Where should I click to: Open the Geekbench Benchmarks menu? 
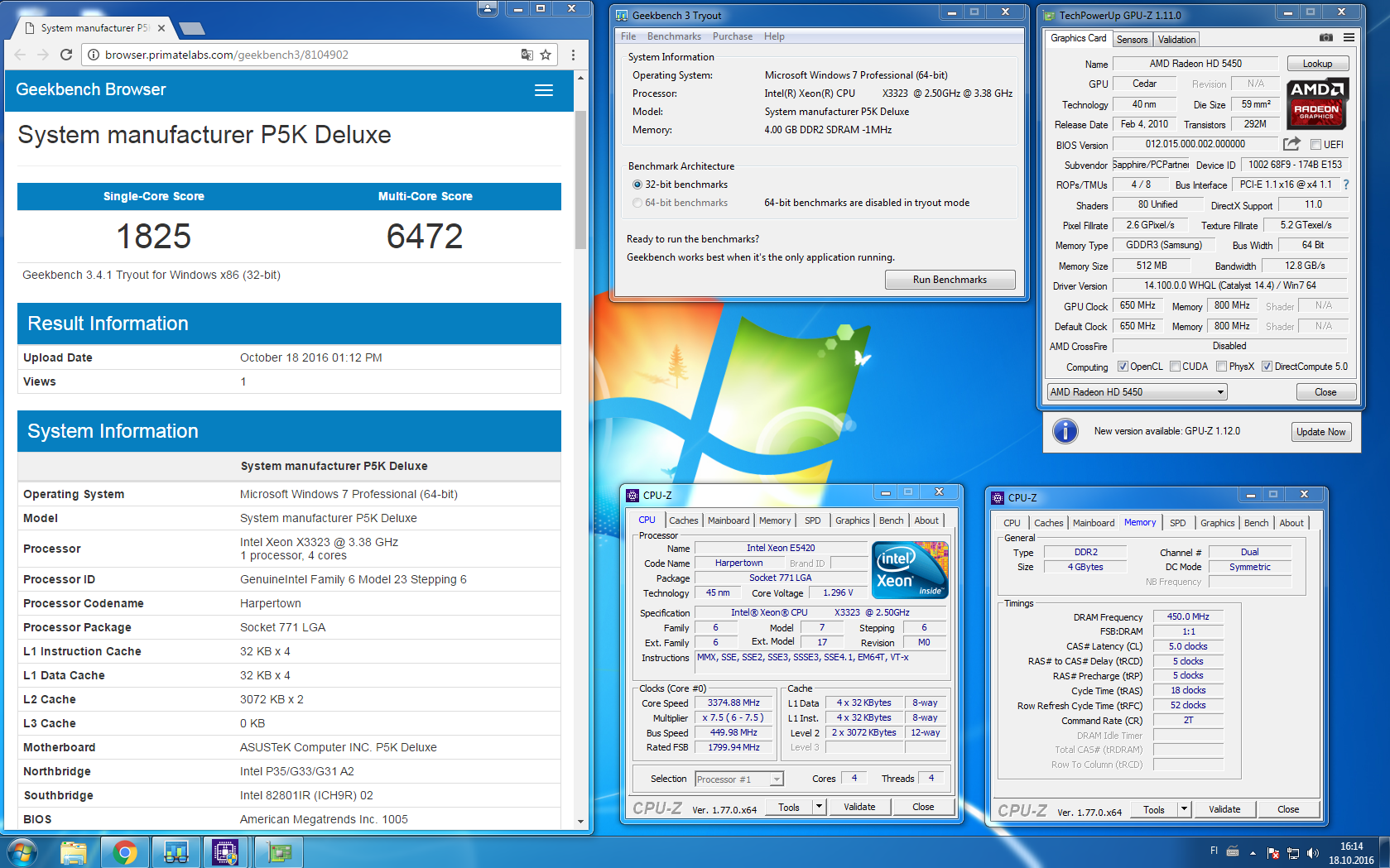[674, 36]
